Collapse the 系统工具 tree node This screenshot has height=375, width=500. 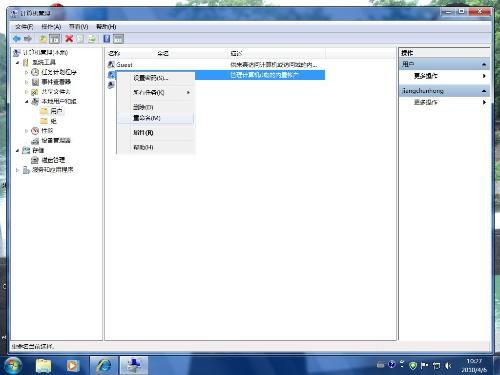click(18, 62)
